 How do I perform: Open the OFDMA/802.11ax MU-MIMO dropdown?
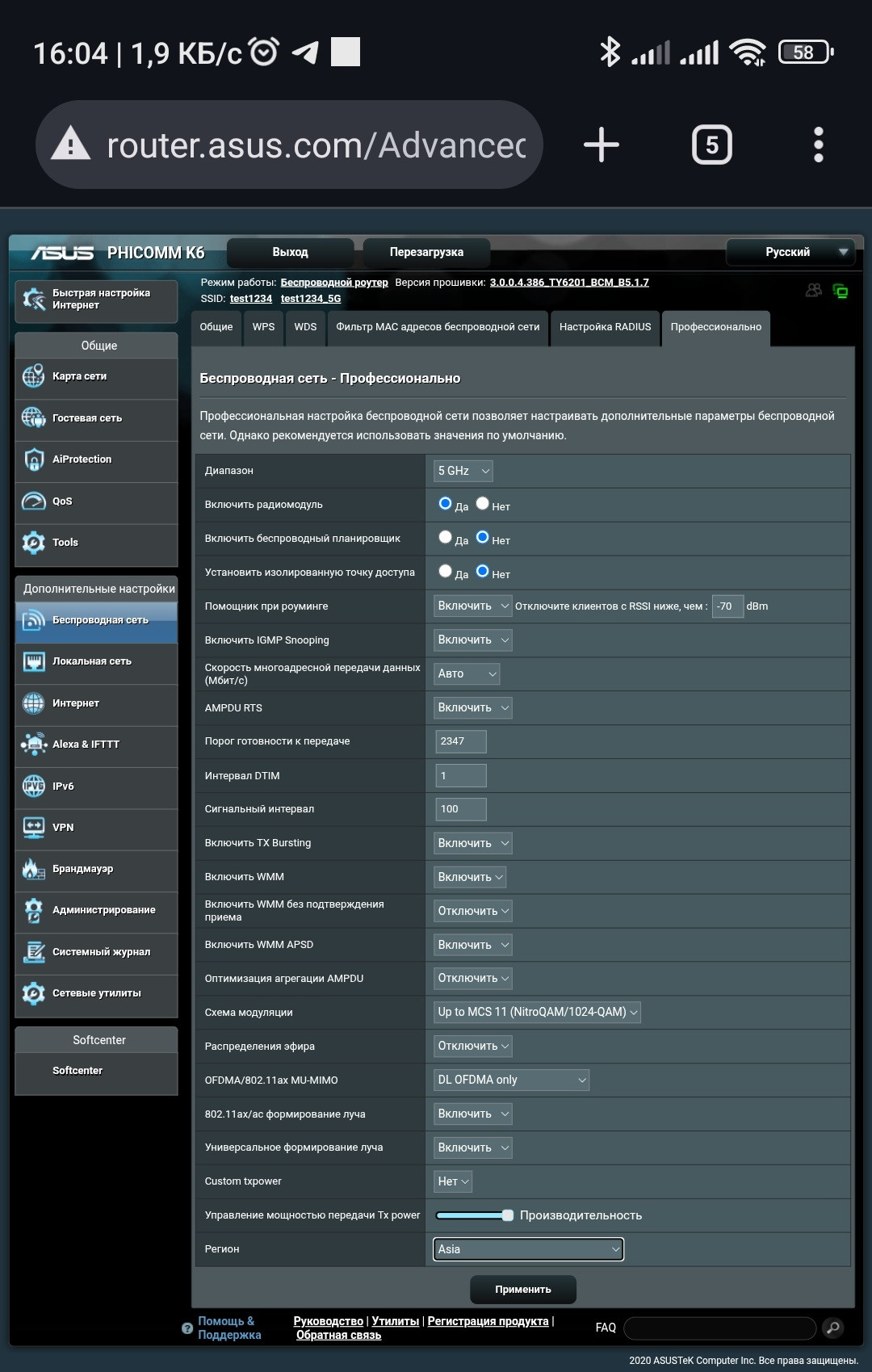coord(511,1080)
